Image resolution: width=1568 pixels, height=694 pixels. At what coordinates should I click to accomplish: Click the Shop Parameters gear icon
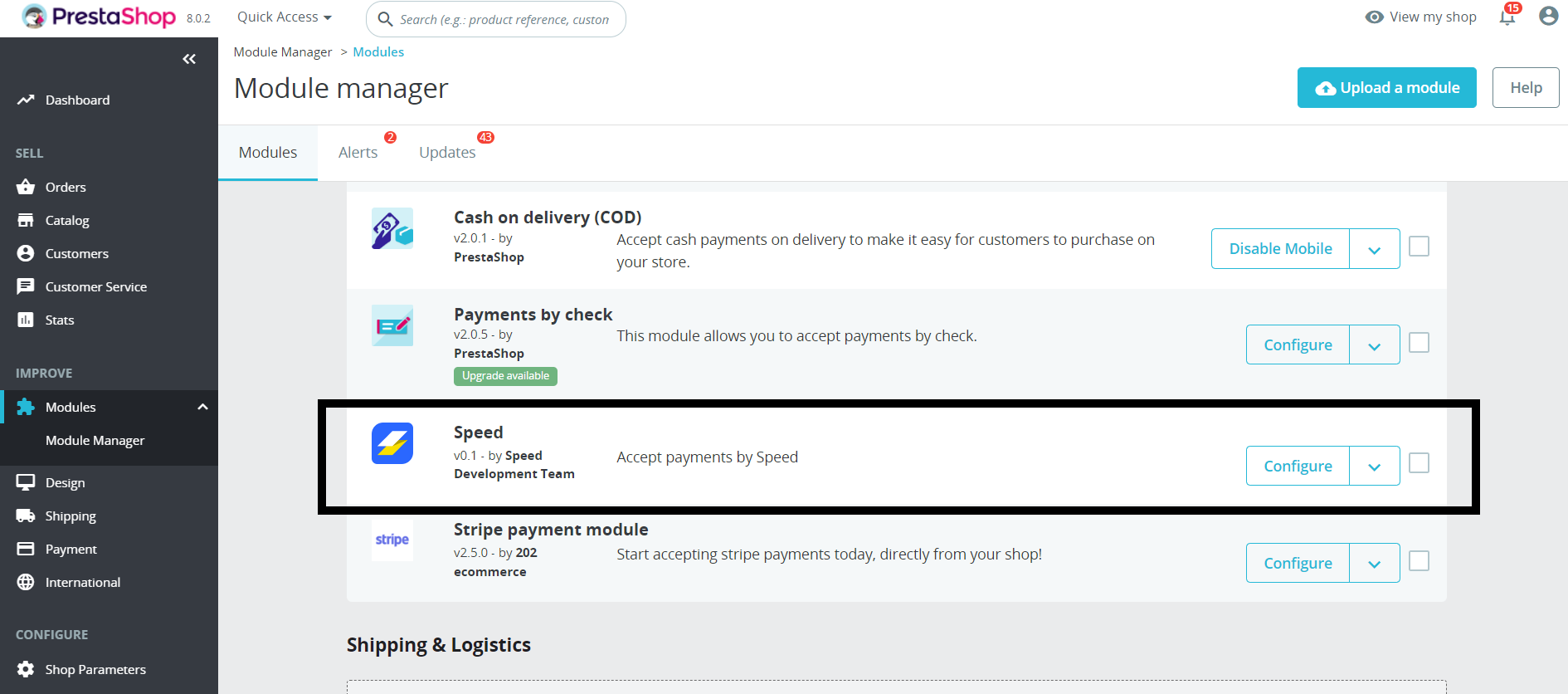click(x=26, y=669)
